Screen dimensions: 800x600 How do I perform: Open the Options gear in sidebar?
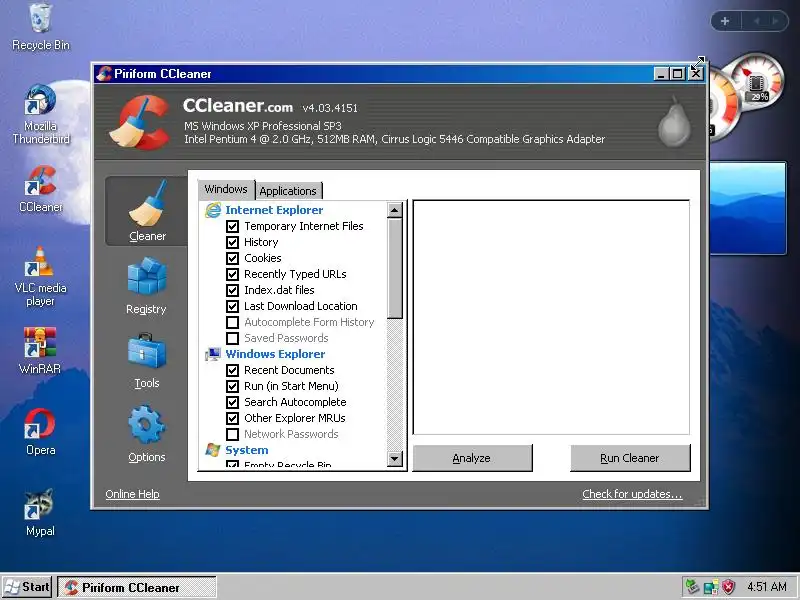[147, 434]
